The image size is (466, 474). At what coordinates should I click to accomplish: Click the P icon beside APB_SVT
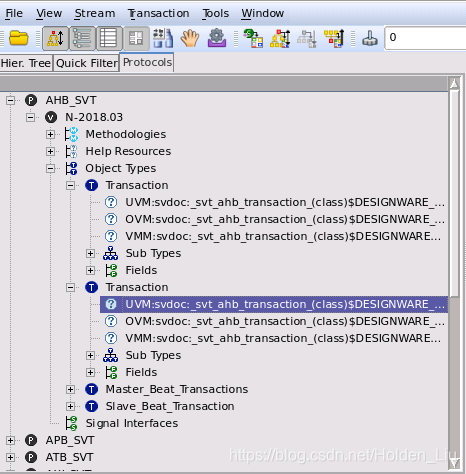[x=31, y=440]
